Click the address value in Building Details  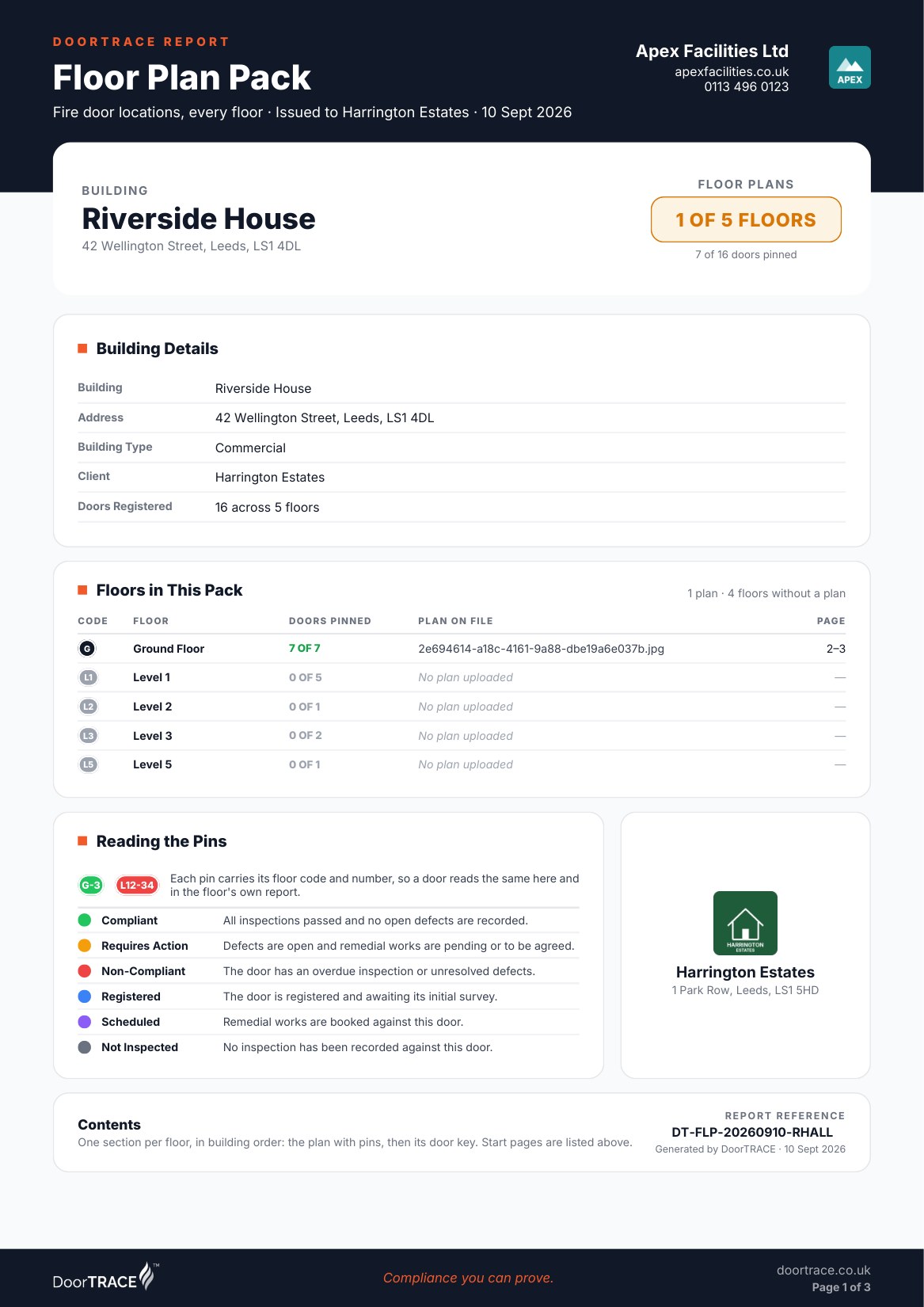coord(325,417)
